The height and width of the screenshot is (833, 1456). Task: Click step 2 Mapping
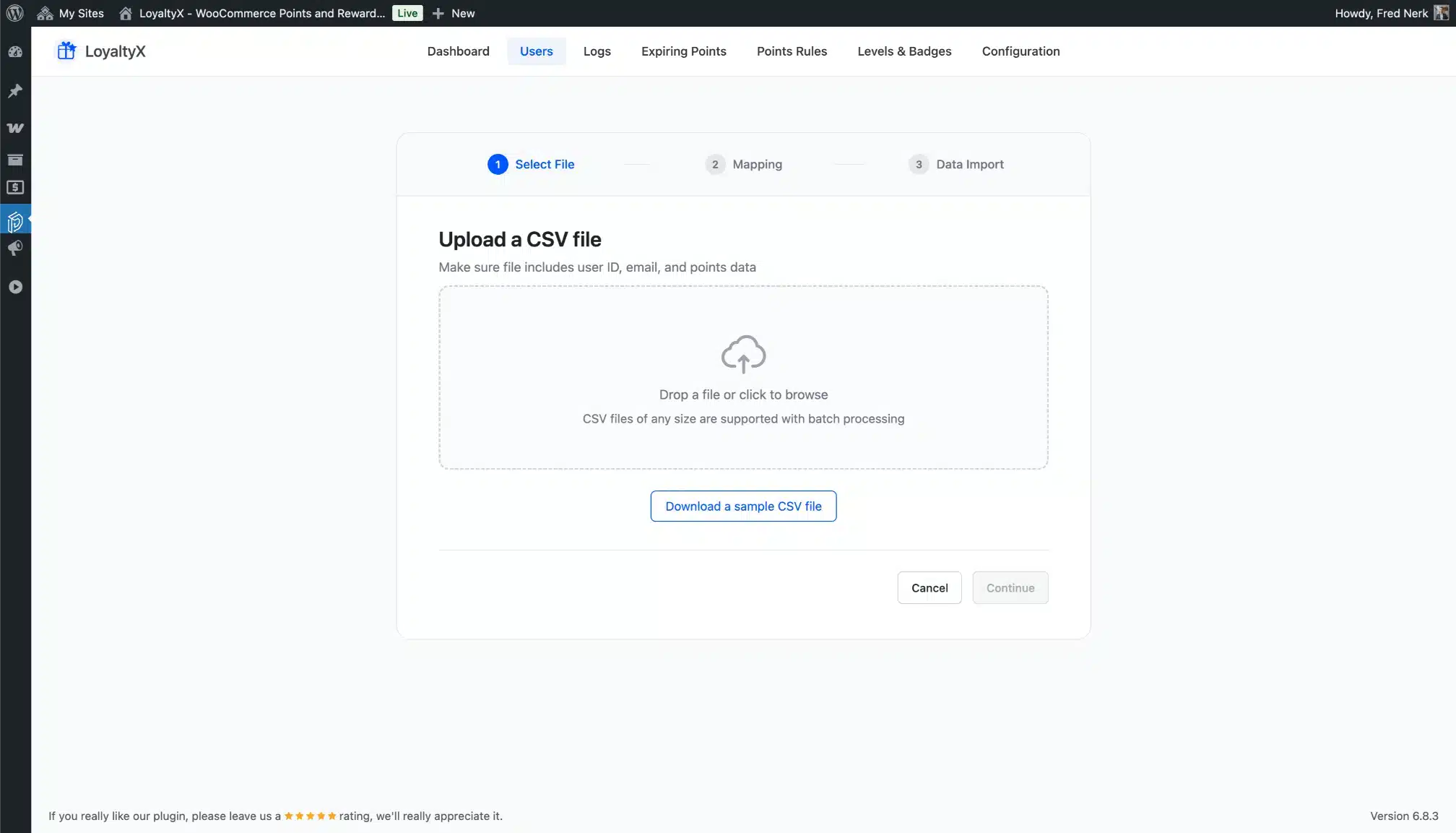(743, 165)
